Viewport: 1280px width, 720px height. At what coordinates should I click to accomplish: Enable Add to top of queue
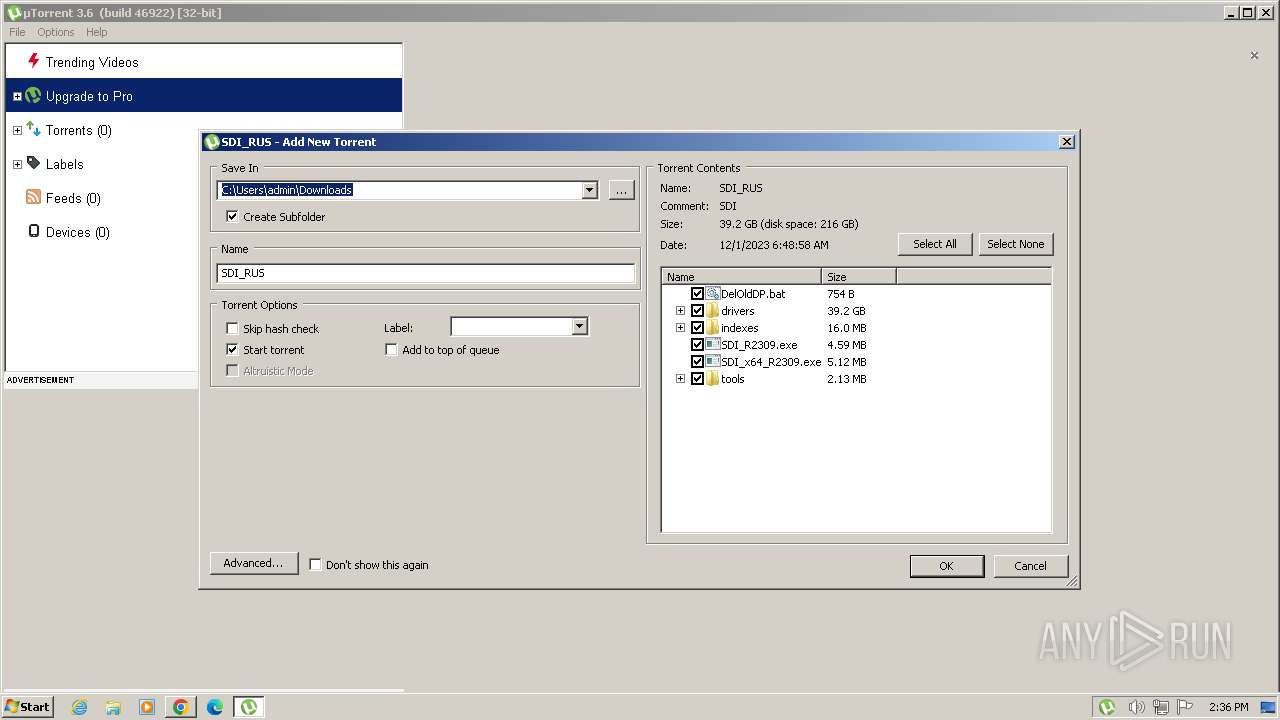(x=391, y=349)
